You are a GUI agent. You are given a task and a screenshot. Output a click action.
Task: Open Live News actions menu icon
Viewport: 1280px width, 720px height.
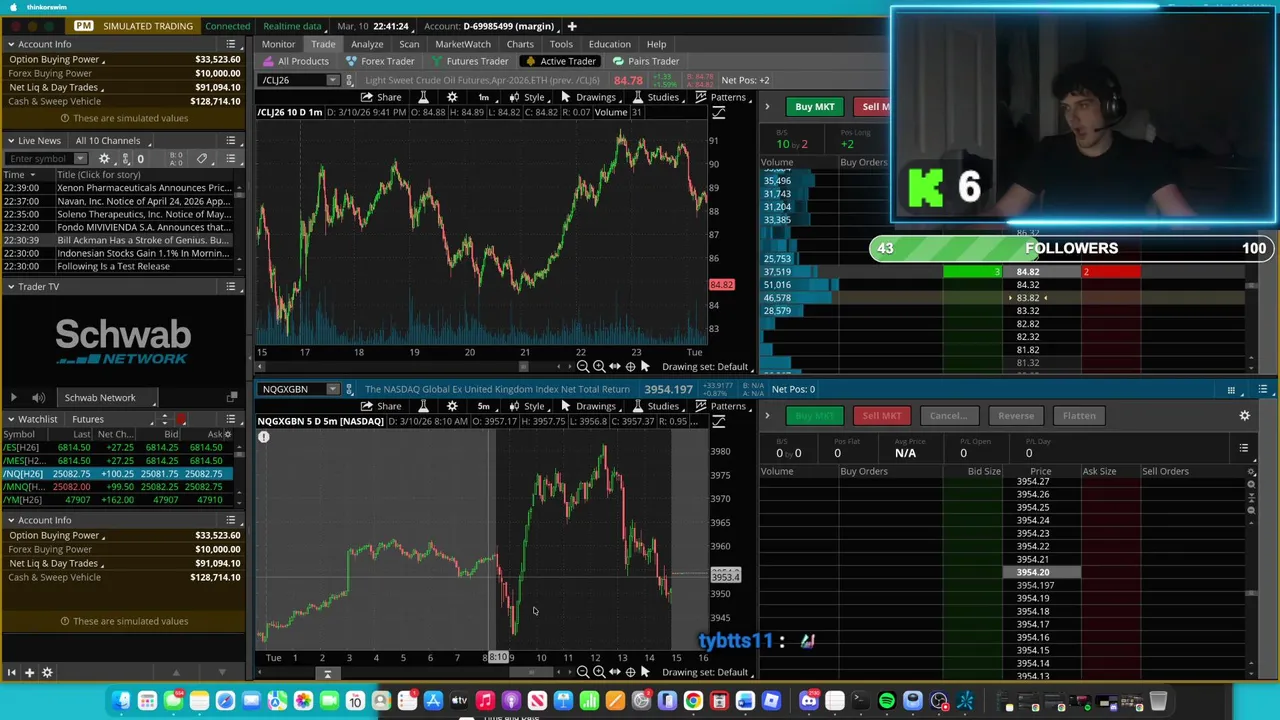tap(231, 140)
